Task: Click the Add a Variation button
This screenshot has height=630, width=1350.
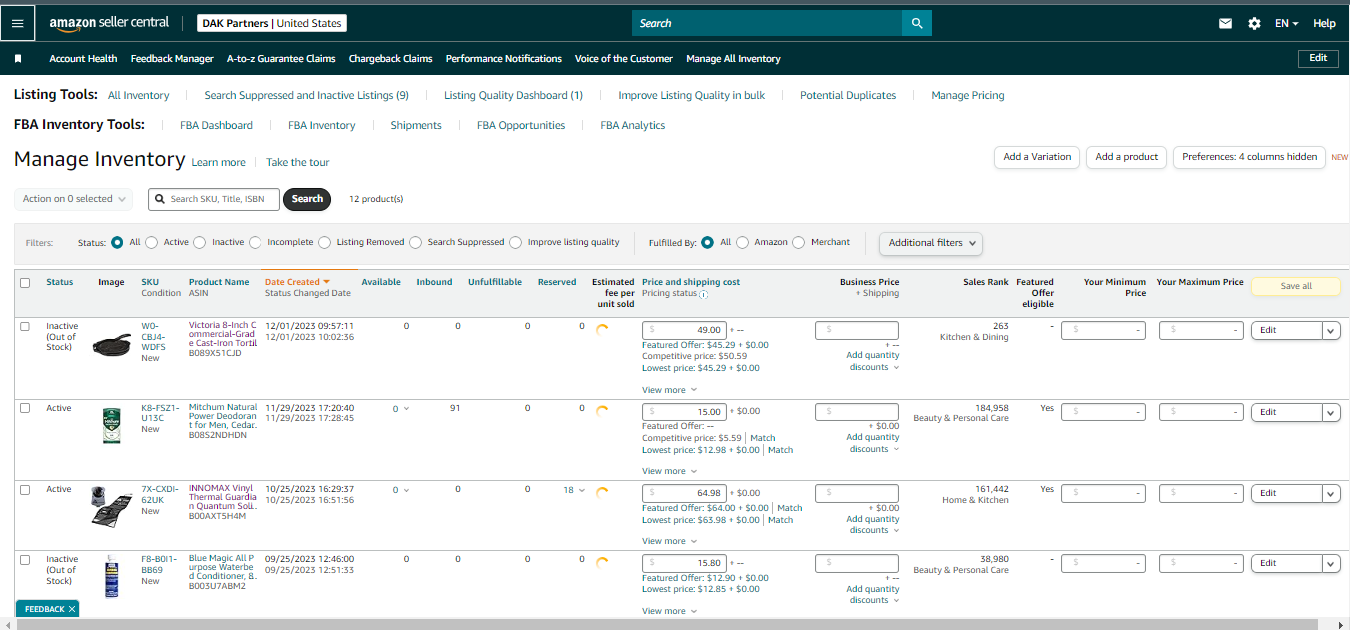Action: click(1037, 157)
